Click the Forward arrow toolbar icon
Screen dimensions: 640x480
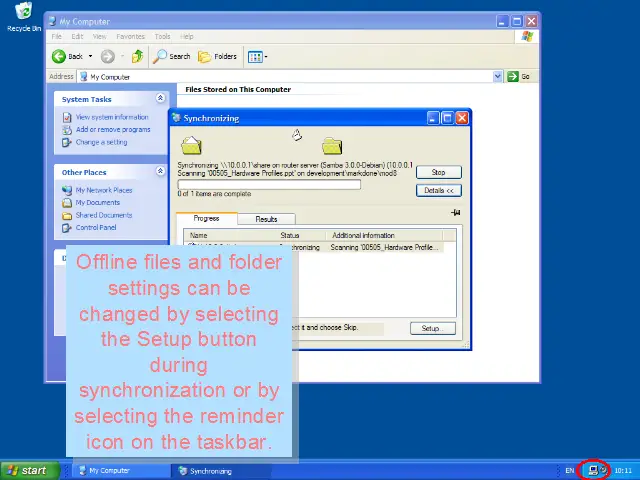[x=107, y=56]
